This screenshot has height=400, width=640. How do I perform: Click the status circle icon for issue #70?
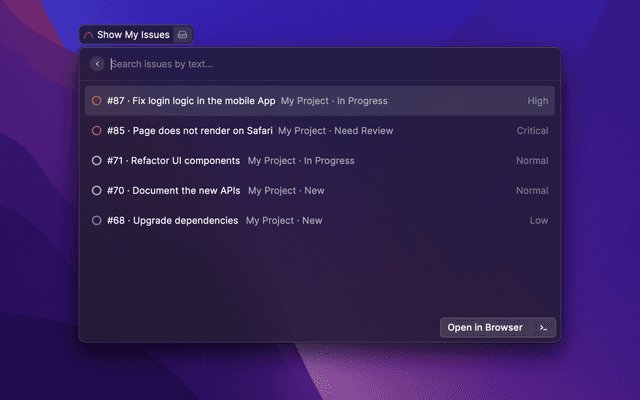tap(97, 191)
